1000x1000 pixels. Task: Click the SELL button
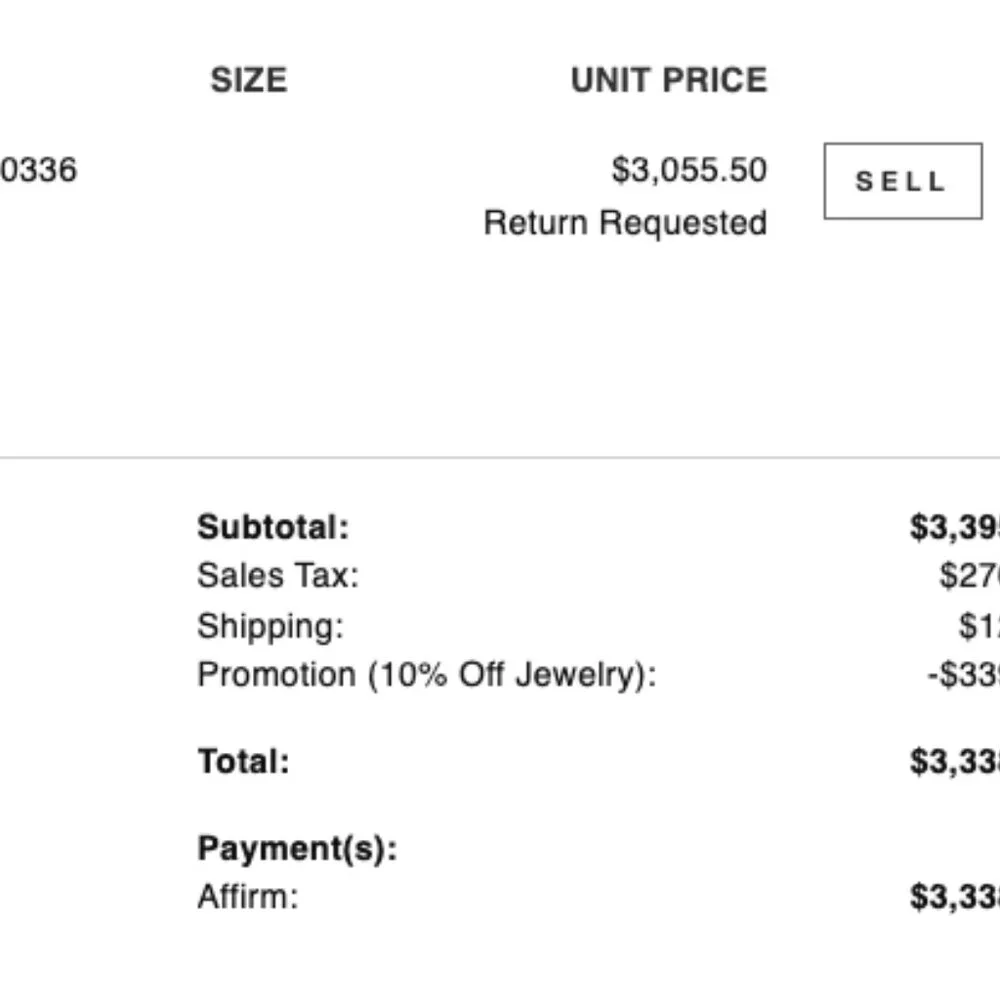pos(902,181)
